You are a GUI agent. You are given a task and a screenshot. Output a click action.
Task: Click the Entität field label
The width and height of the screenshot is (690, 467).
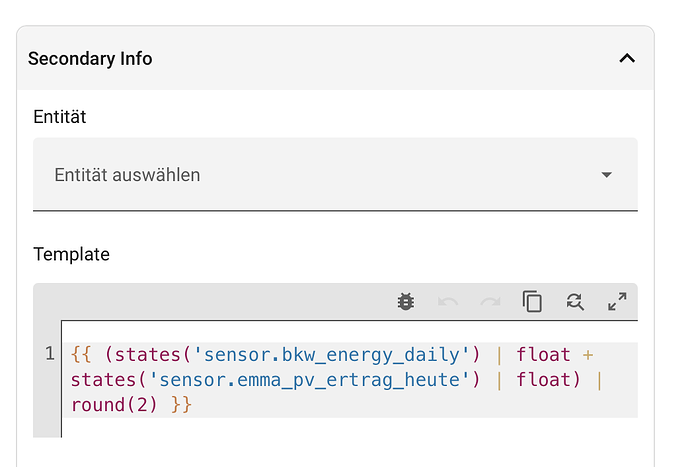click(59, 117)
